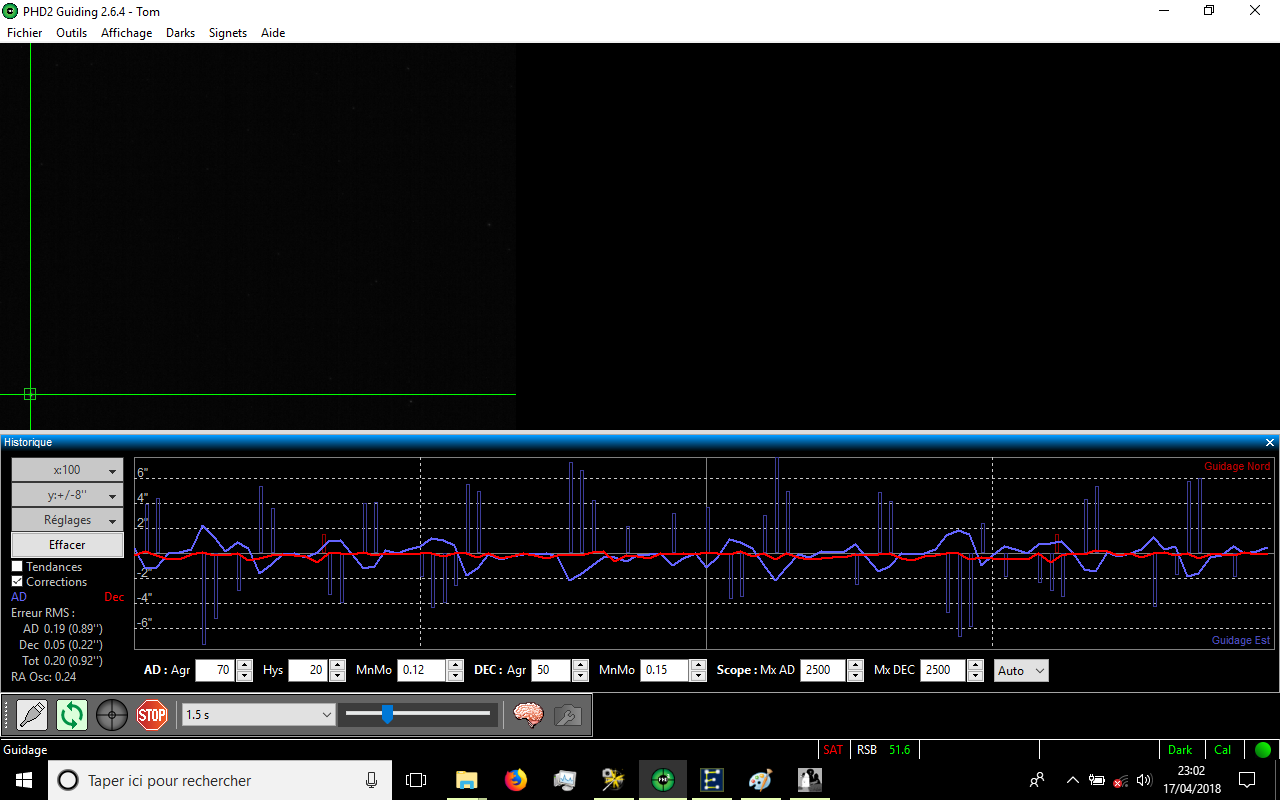Expand the Réglages dropdown
The height and width of the screenshot is (800, 1280).
(x=67, y=520)
